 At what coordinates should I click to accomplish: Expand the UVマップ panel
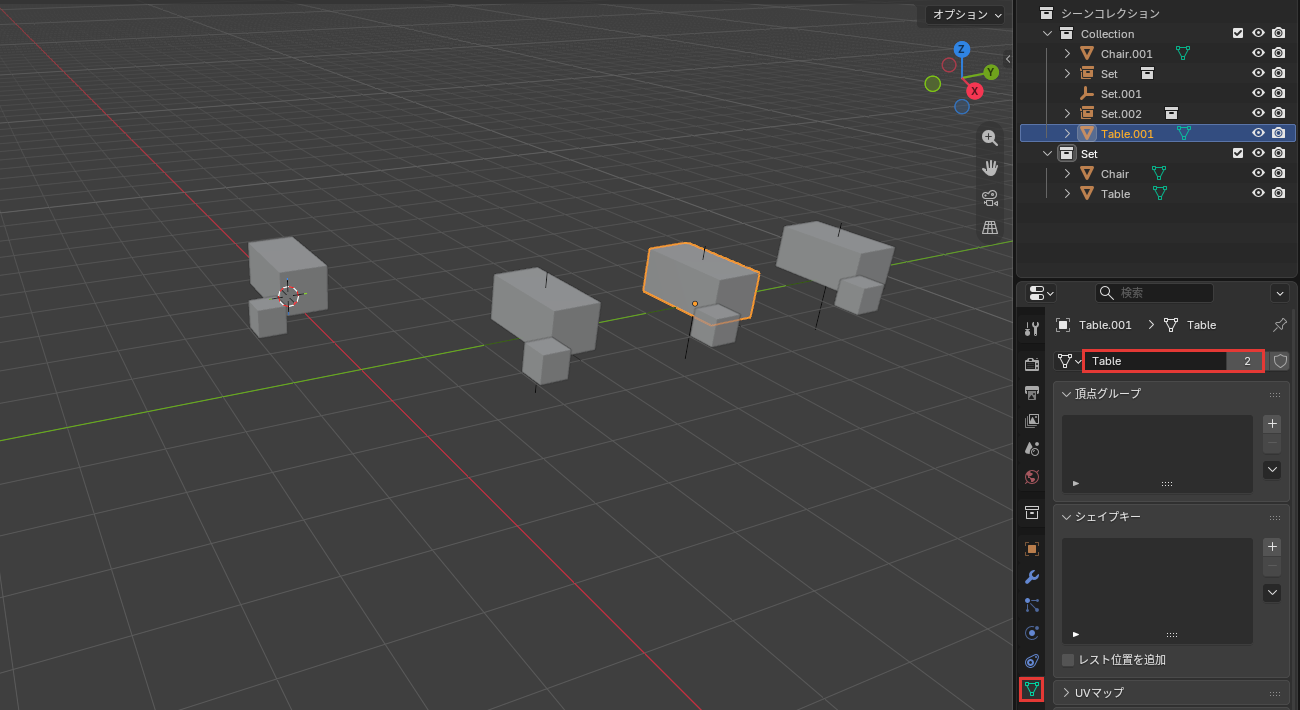tap(1067, 692)
